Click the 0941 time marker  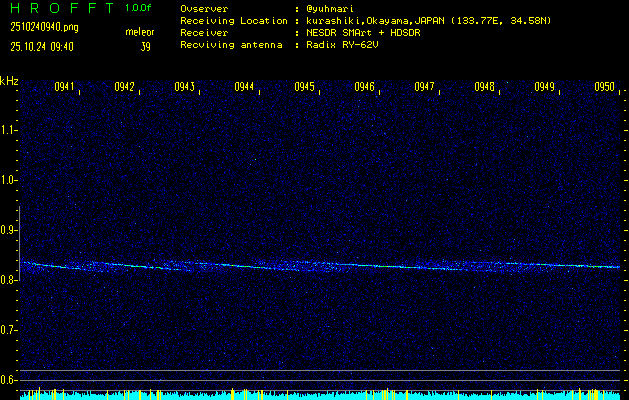click(x=64, y=87)
